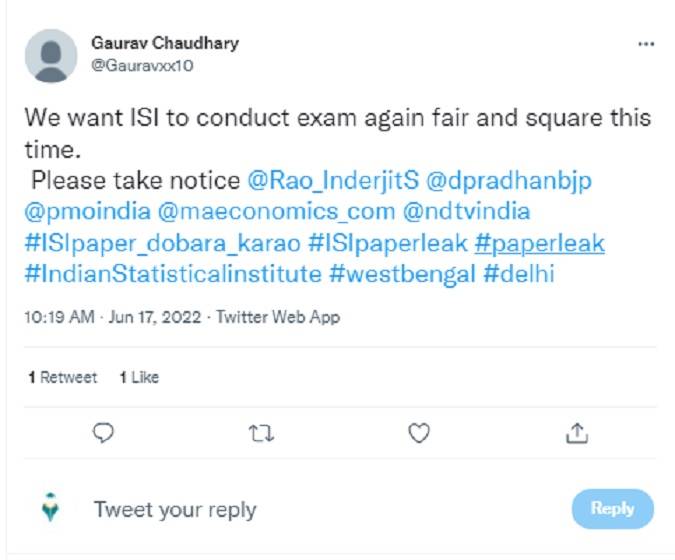This screenshot has height=560, width=675.
Task: Visit the @pmoindia mention profile
Action: (86, 212)
